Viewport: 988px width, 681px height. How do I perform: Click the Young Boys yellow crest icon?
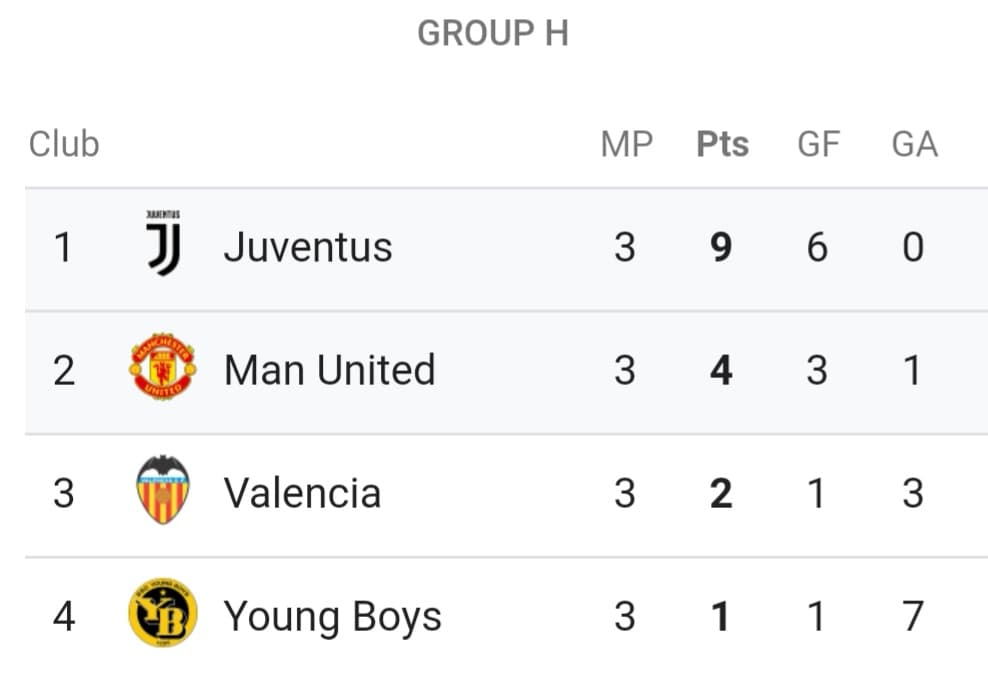[x=163, y=613]
